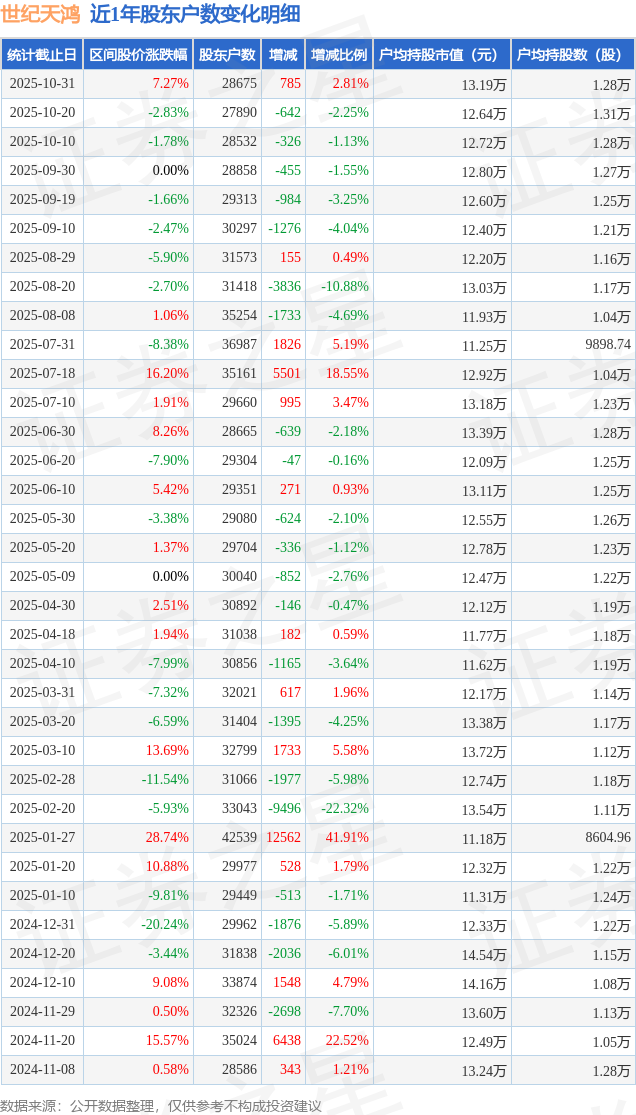Select the 2025-10-31 date cell
Screen dimensions: 636x1115
[x=42, y=84]
